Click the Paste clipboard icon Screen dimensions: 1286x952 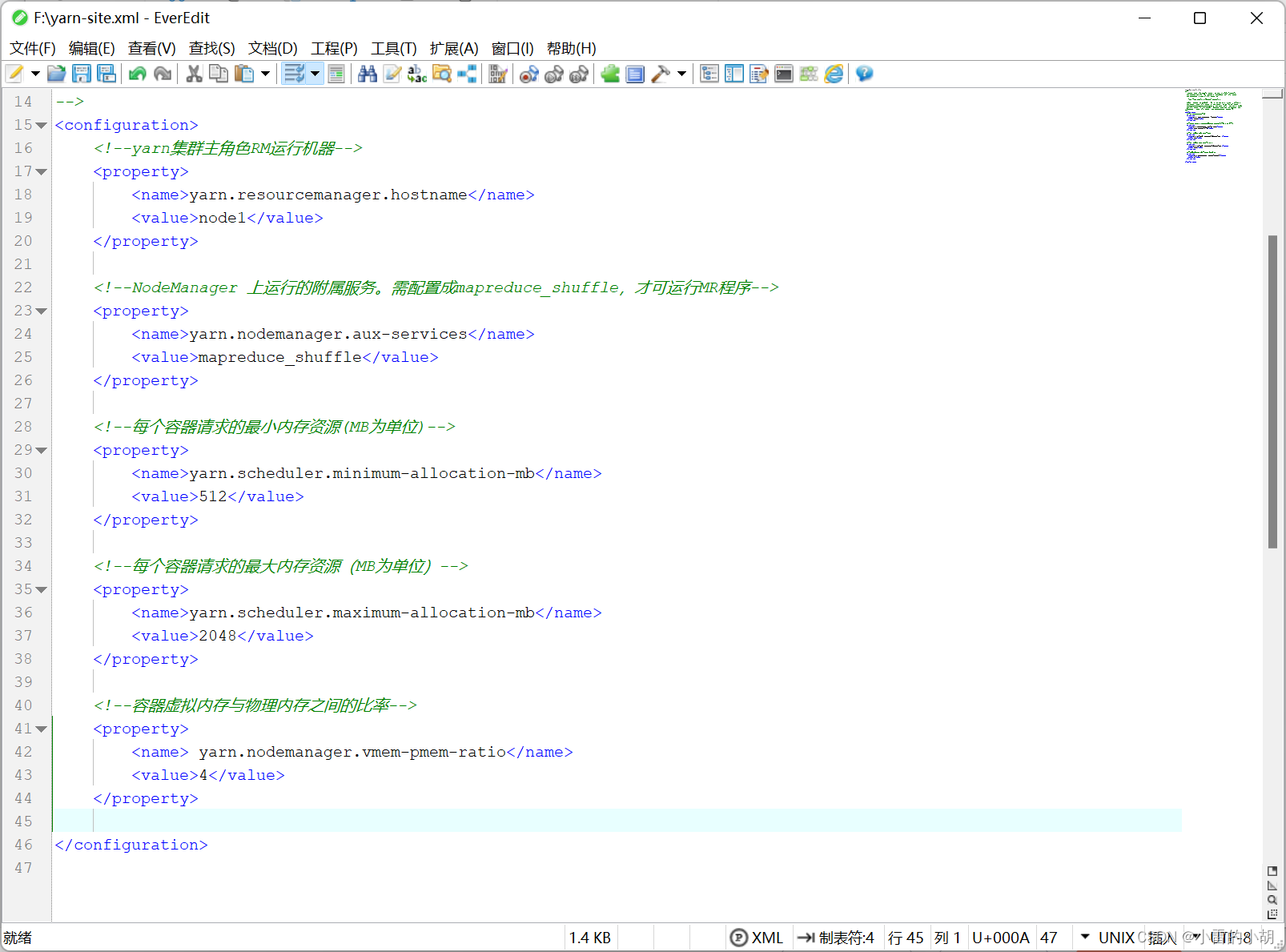[x=244, y=74]
